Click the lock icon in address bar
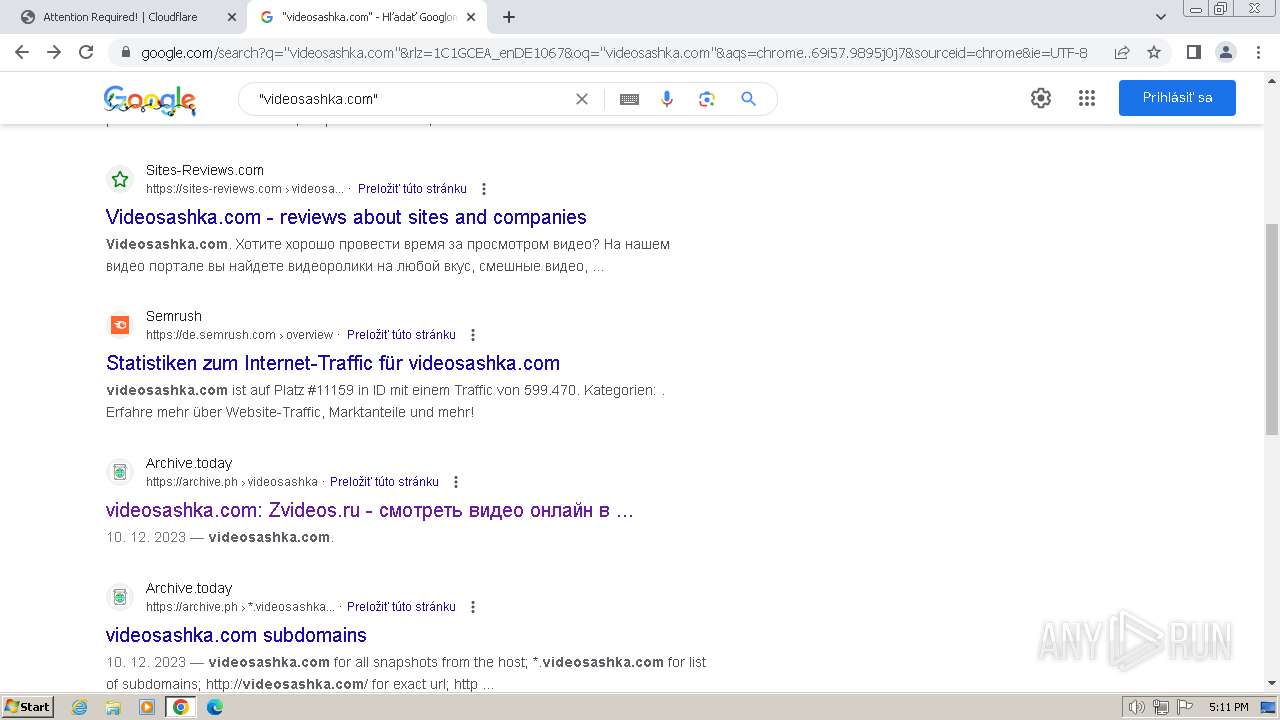This screenshot has width=1280, height=720. pos(126,52)
